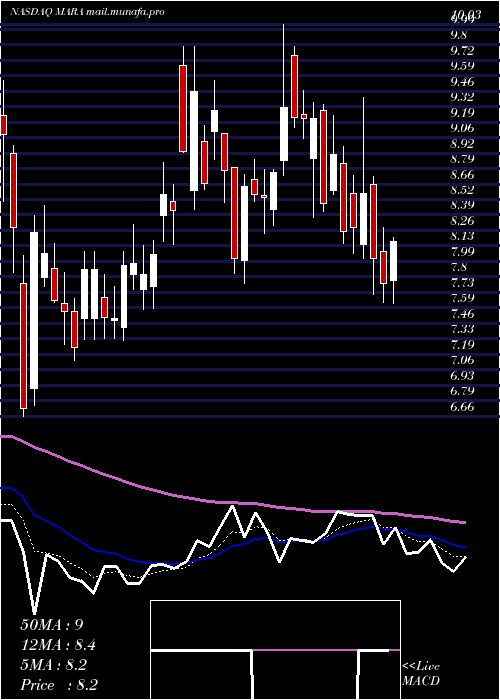Screen dimensions: 500x700
Task: Click the <<Live MACD label
Action: point(421,674)
